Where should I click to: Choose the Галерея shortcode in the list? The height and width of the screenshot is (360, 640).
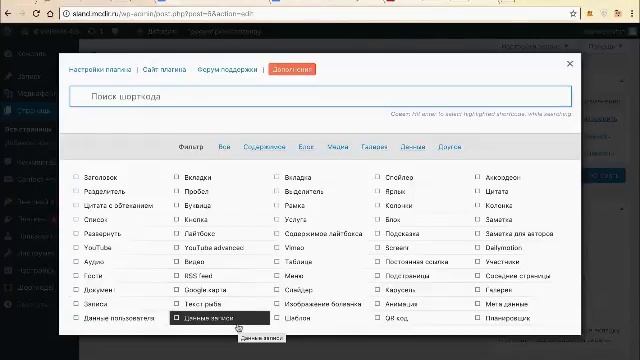point(499,290)
